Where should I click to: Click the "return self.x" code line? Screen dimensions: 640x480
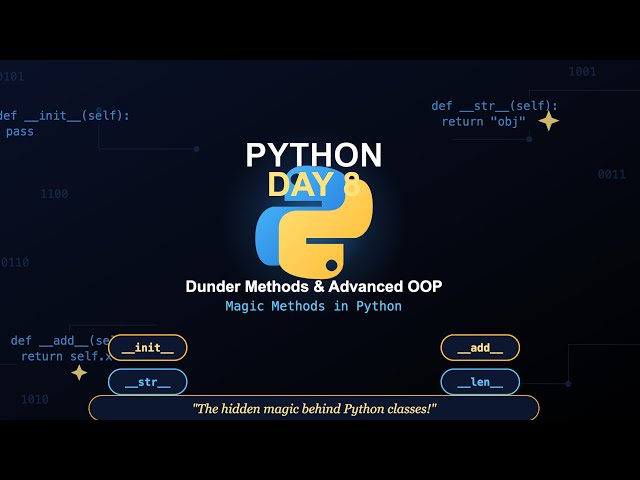66,356
